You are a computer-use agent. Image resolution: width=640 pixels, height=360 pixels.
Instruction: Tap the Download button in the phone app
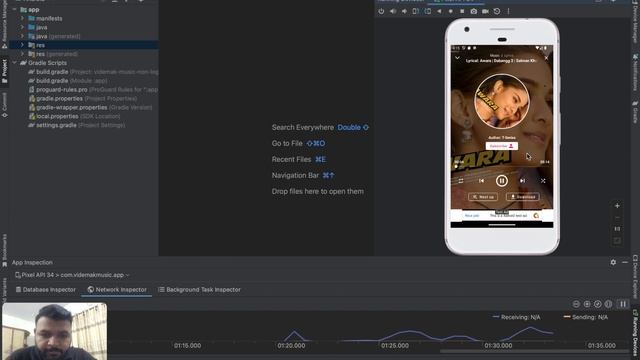(x=523, y=197)
